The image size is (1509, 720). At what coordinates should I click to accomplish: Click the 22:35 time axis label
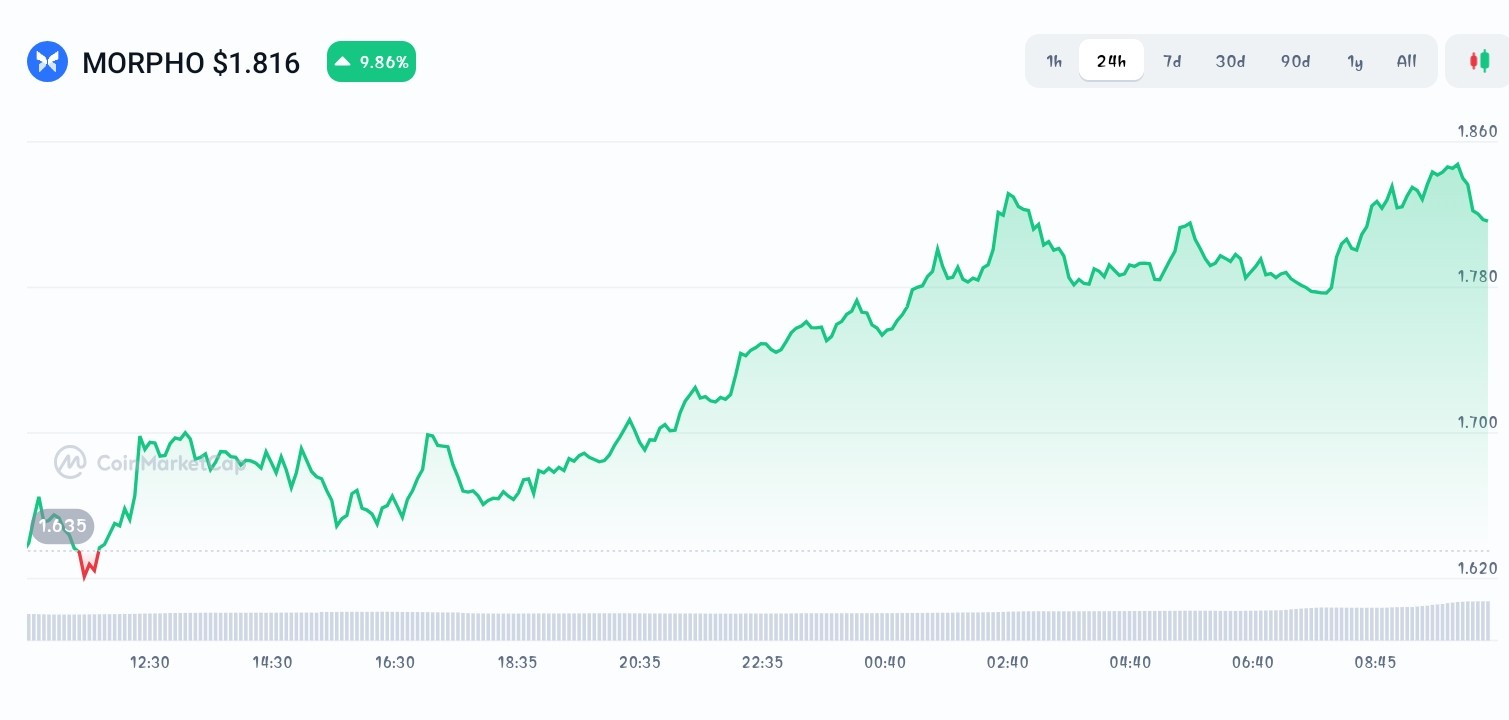pyautogui.click(x=762, y=662)
